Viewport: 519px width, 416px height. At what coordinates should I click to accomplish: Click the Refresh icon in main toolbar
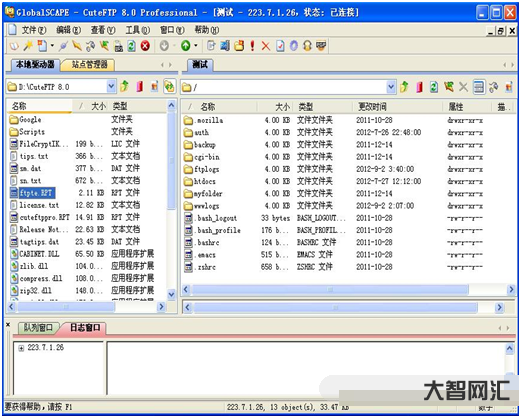click(x=132, y=46)
